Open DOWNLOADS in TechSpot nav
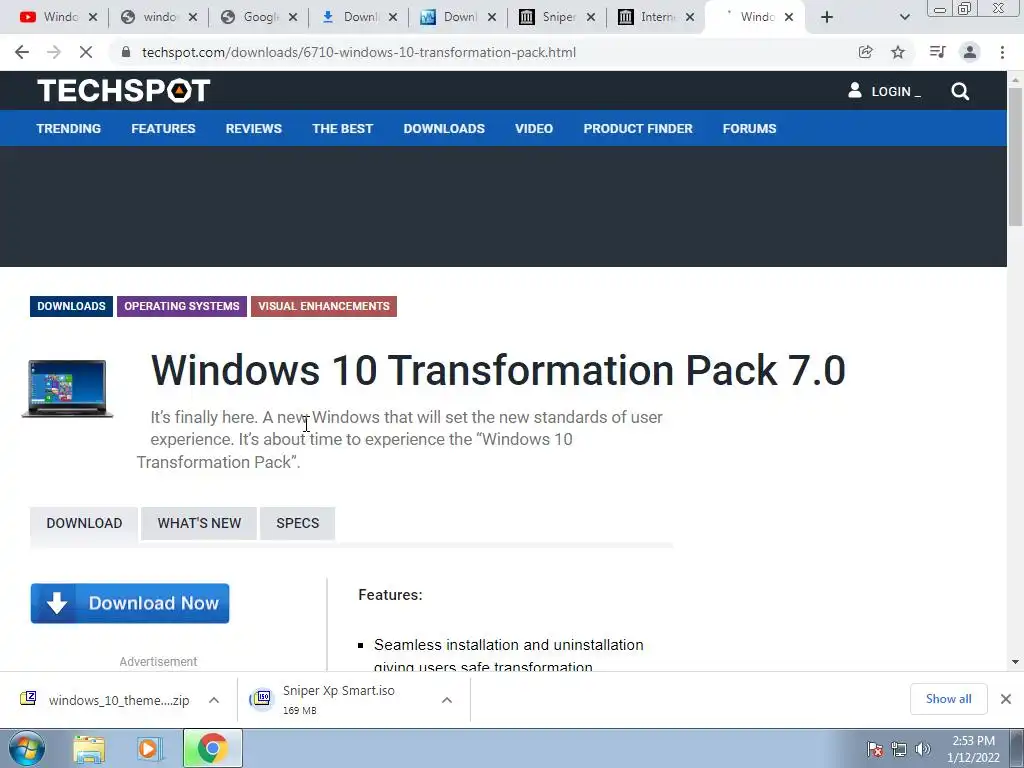Image resolution: width=1024 pixels, height=768 pixels. pos(444,129)
